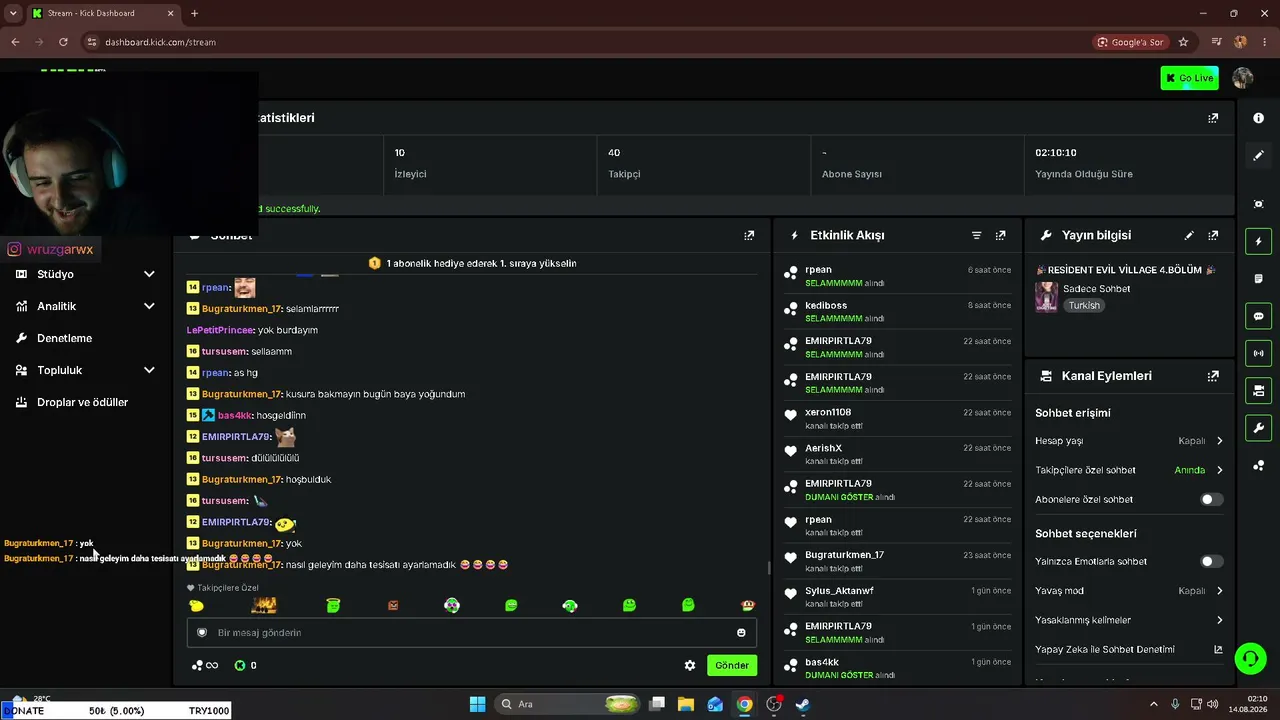This screenshot has height=720, width=1280.
Task: Open chat settings gear icon
Action: coord(690,665)
